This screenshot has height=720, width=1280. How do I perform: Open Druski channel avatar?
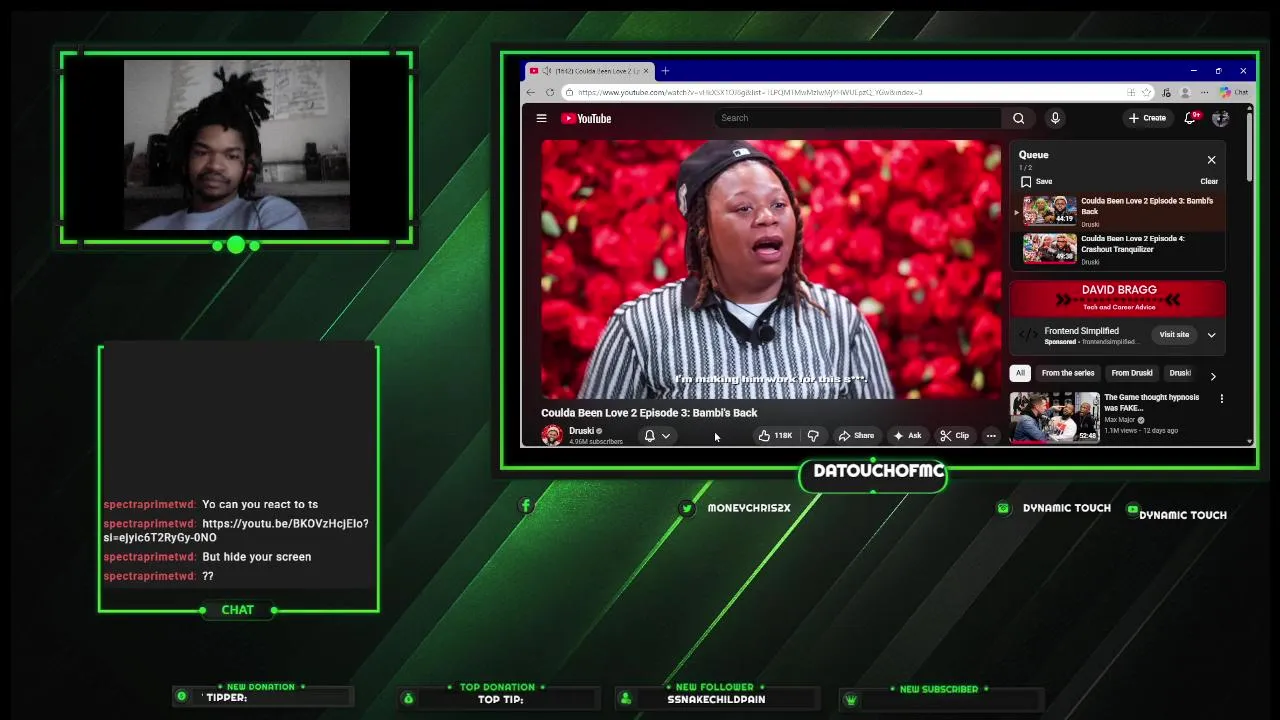pyautogui.click(x=552, y=435)
